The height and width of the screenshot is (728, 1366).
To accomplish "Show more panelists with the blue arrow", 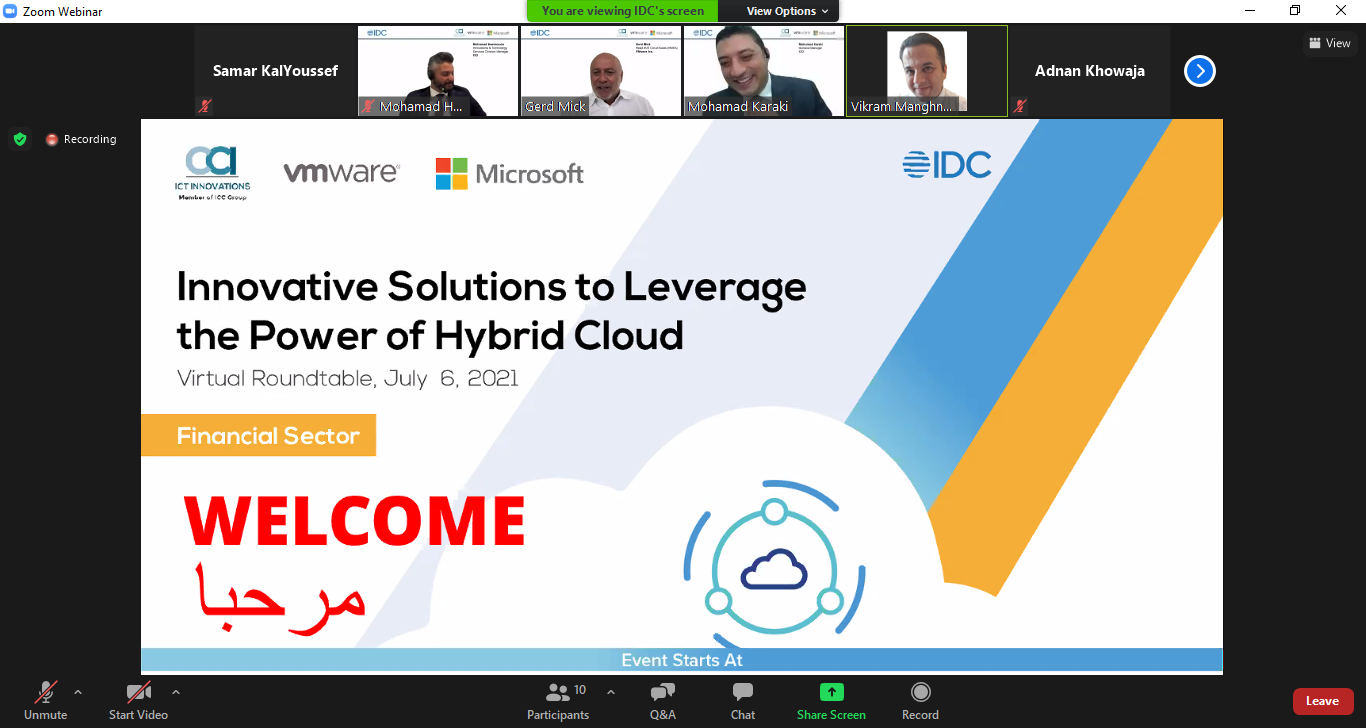I will 1200,71.
